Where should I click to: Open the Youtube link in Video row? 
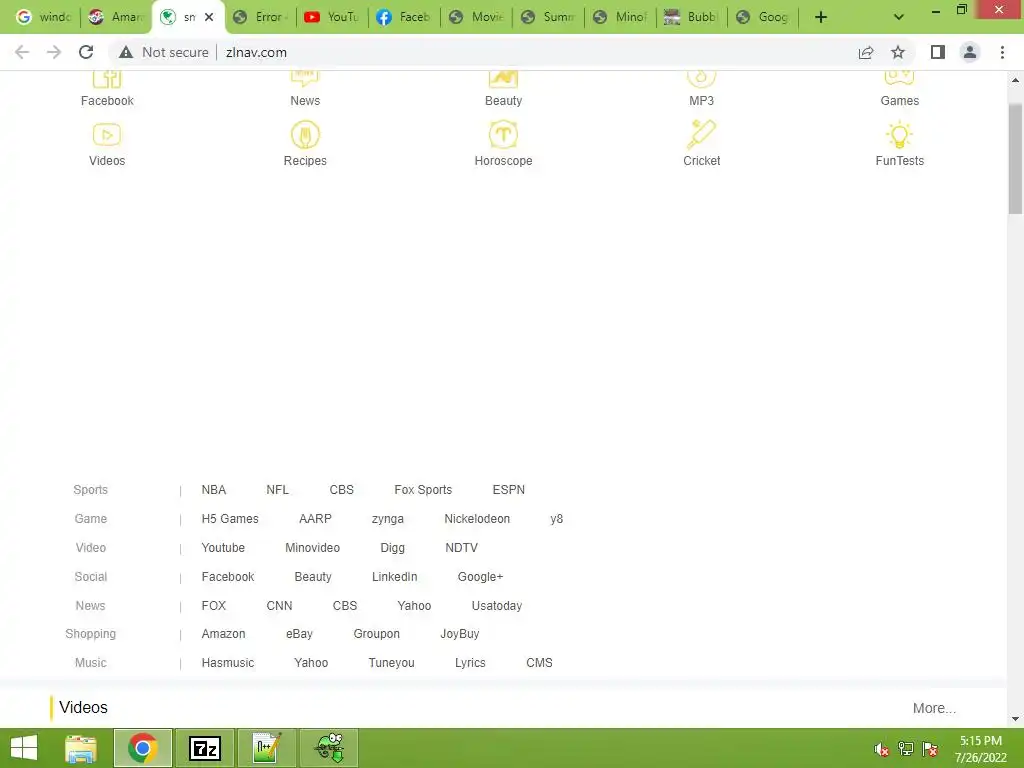point(223,548)
